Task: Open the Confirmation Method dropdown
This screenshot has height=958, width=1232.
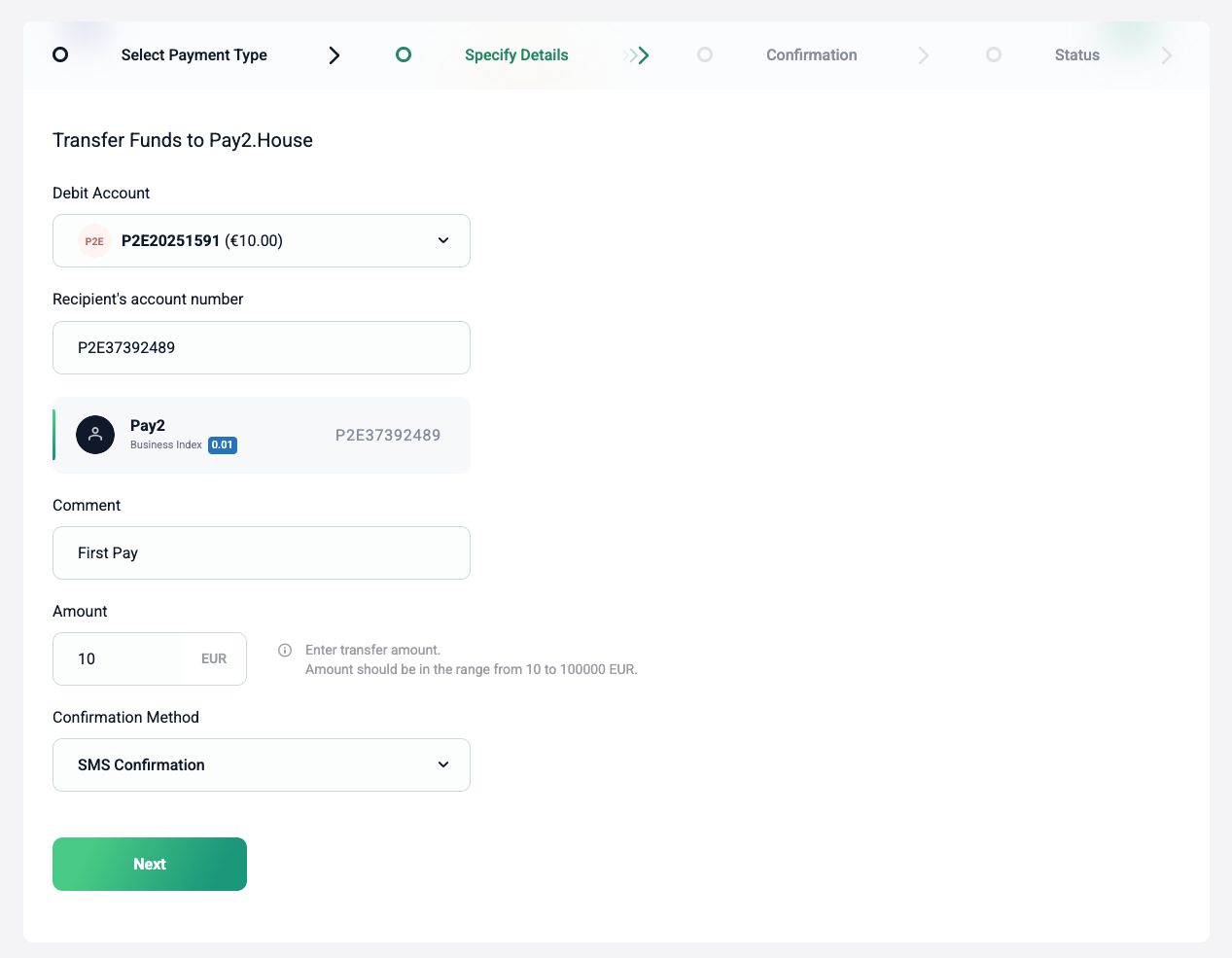Action: pos(262,765)
